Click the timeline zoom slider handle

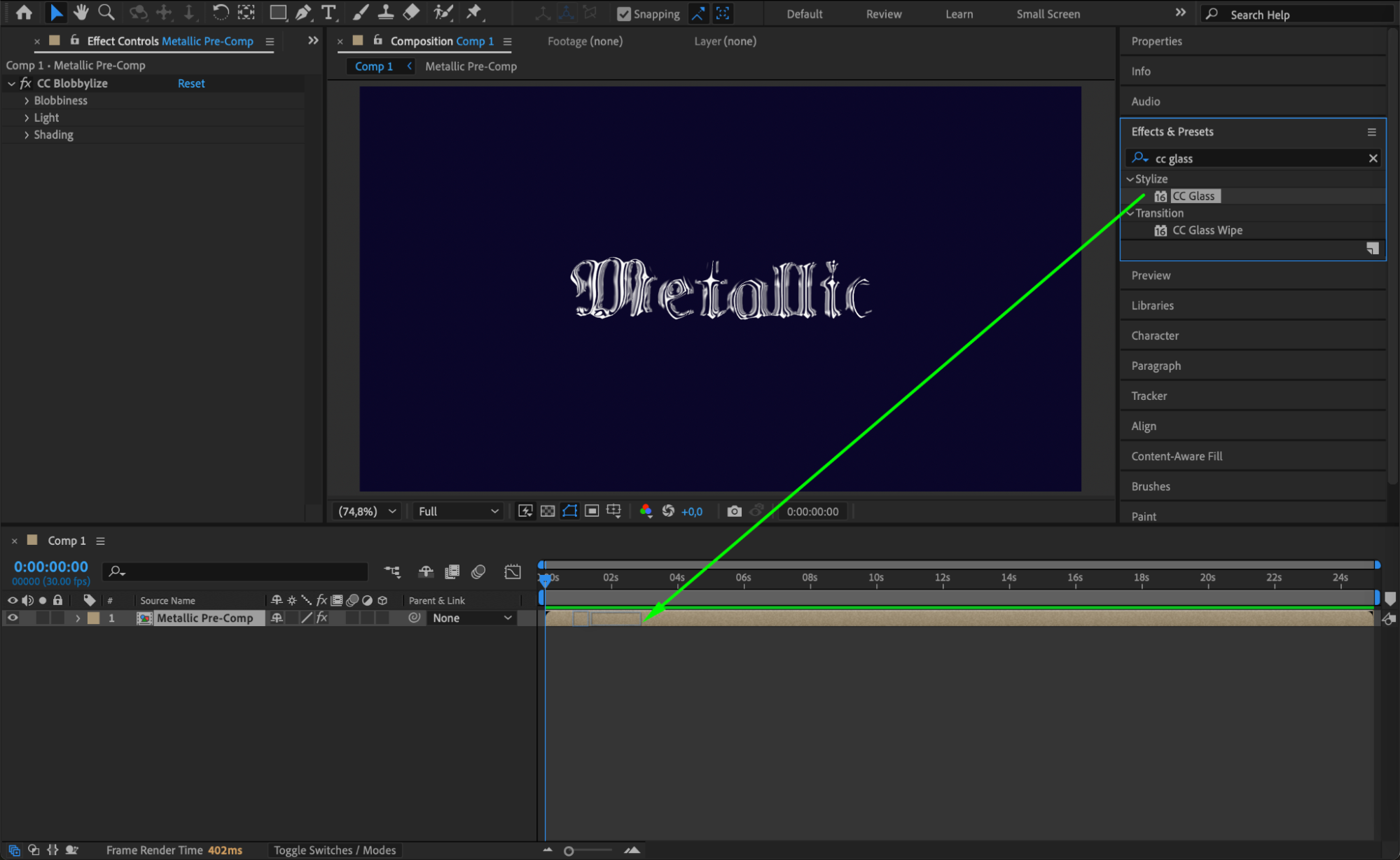pos(569,851)
